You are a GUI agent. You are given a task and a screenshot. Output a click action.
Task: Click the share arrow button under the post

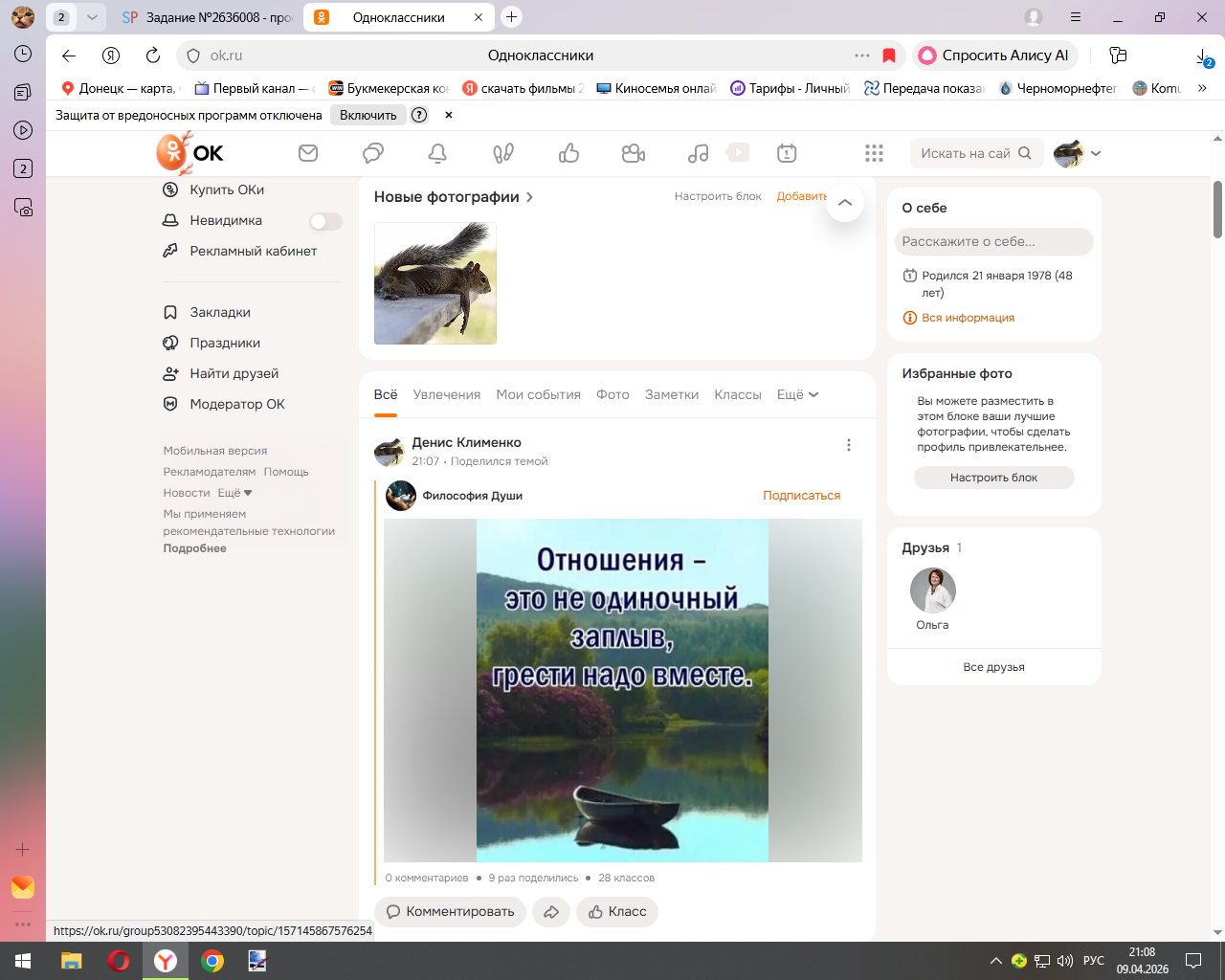click(x=551, y=912)
